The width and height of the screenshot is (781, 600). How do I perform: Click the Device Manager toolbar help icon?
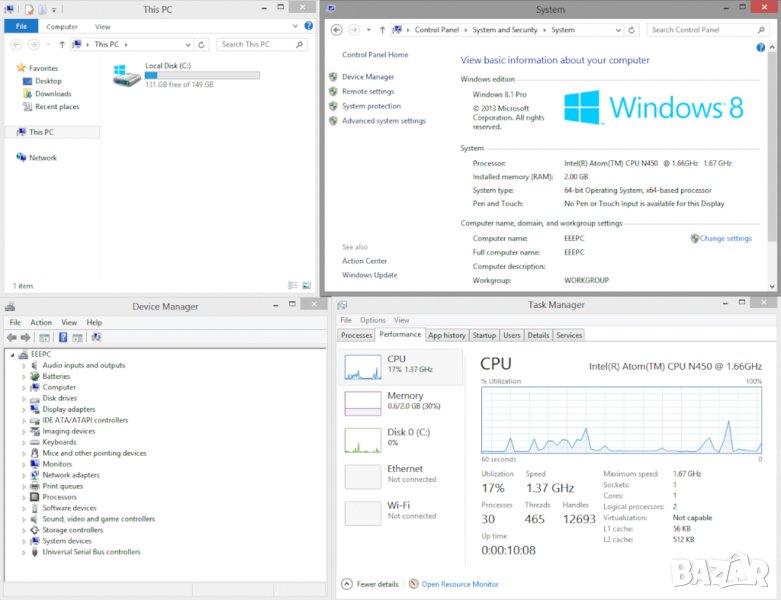(x=62, y=338)
